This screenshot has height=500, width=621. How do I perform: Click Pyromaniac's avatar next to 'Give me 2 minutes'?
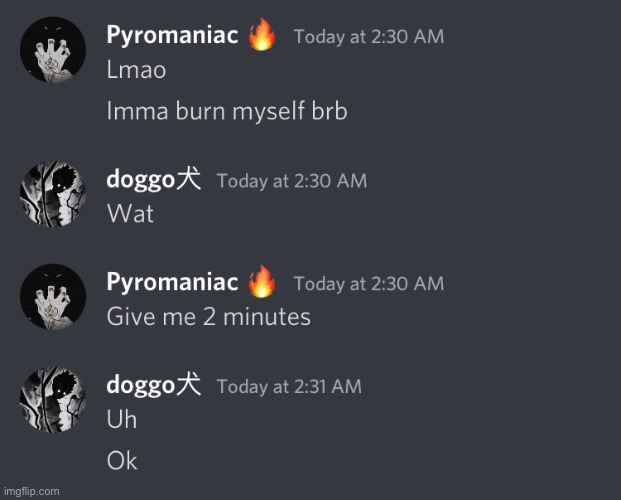click(x=53, y=297)
